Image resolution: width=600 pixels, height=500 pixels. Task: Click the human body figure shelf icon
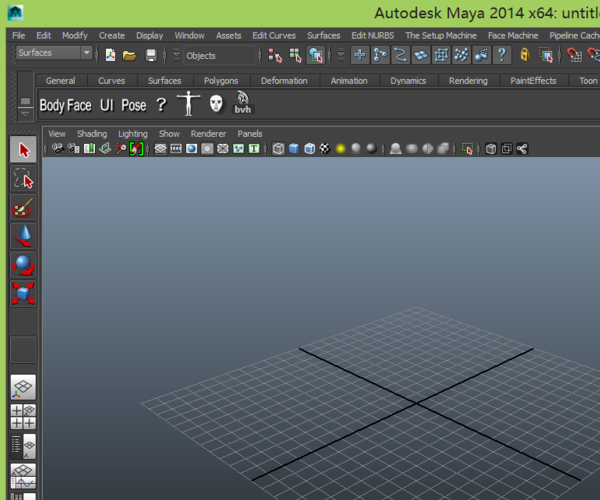tap(187, 104)
